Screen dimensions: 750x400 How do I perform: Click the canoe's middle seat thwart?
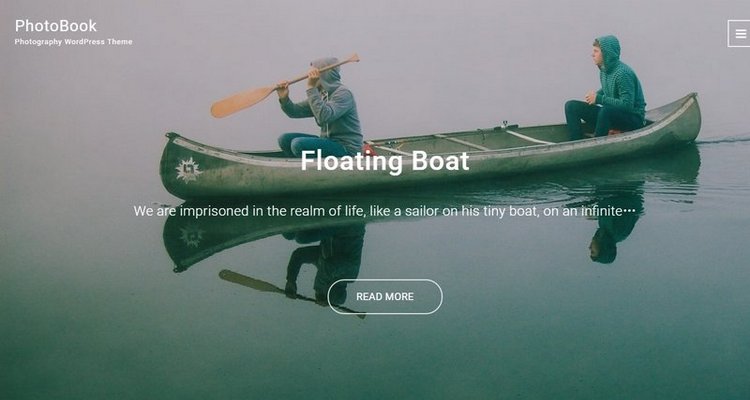click(x=460, y=142)
